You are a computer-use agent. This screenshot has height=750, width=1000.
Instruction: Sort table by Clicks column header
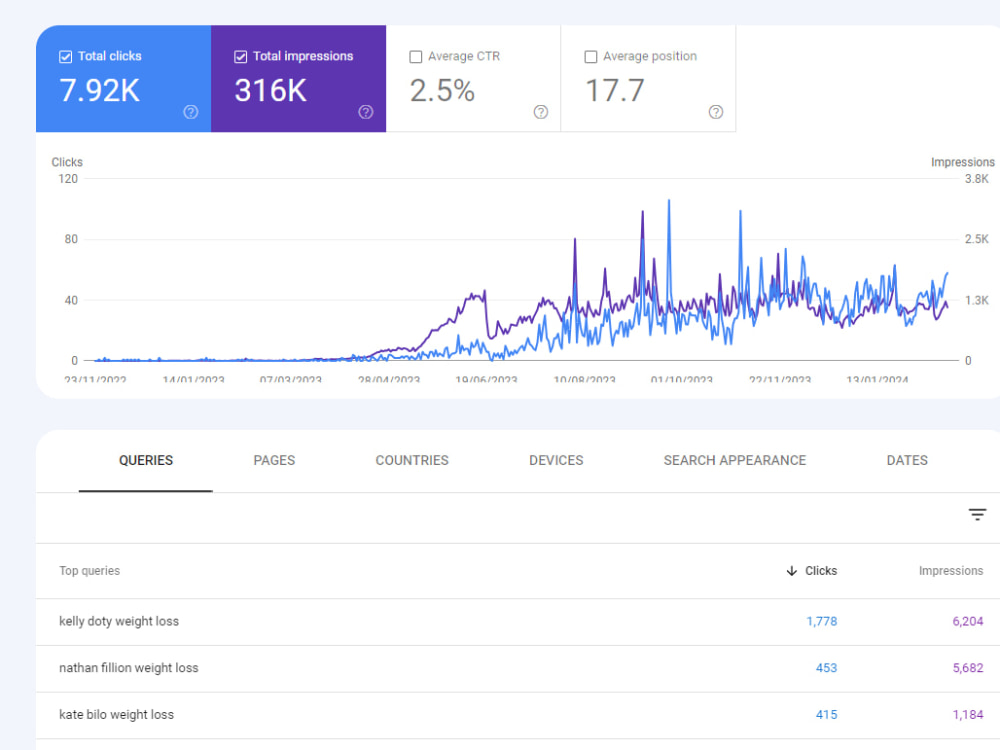821,571
